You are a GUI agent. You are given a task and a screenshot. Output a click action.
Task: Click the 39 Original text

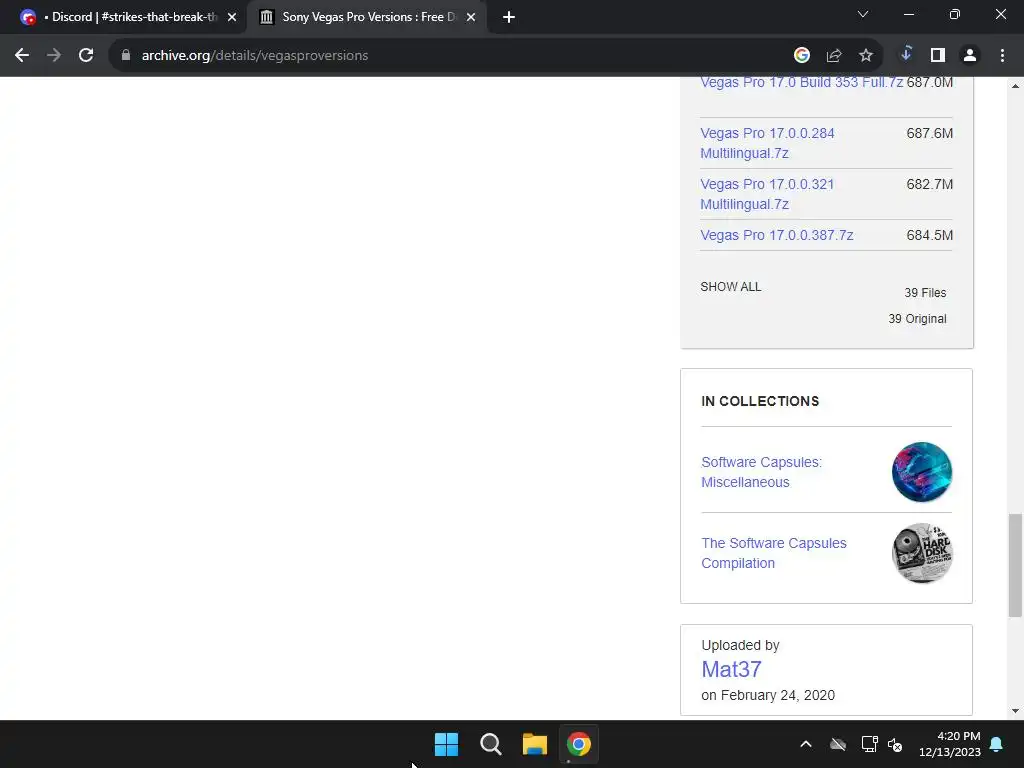(917, 319)
